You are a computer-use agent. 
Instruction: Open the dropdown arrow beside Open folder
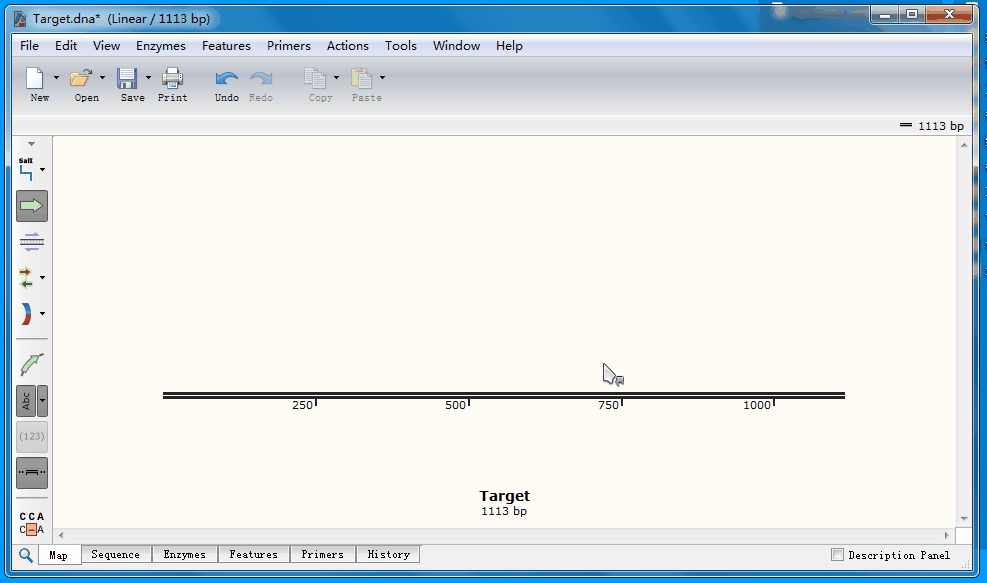point(103,78)
